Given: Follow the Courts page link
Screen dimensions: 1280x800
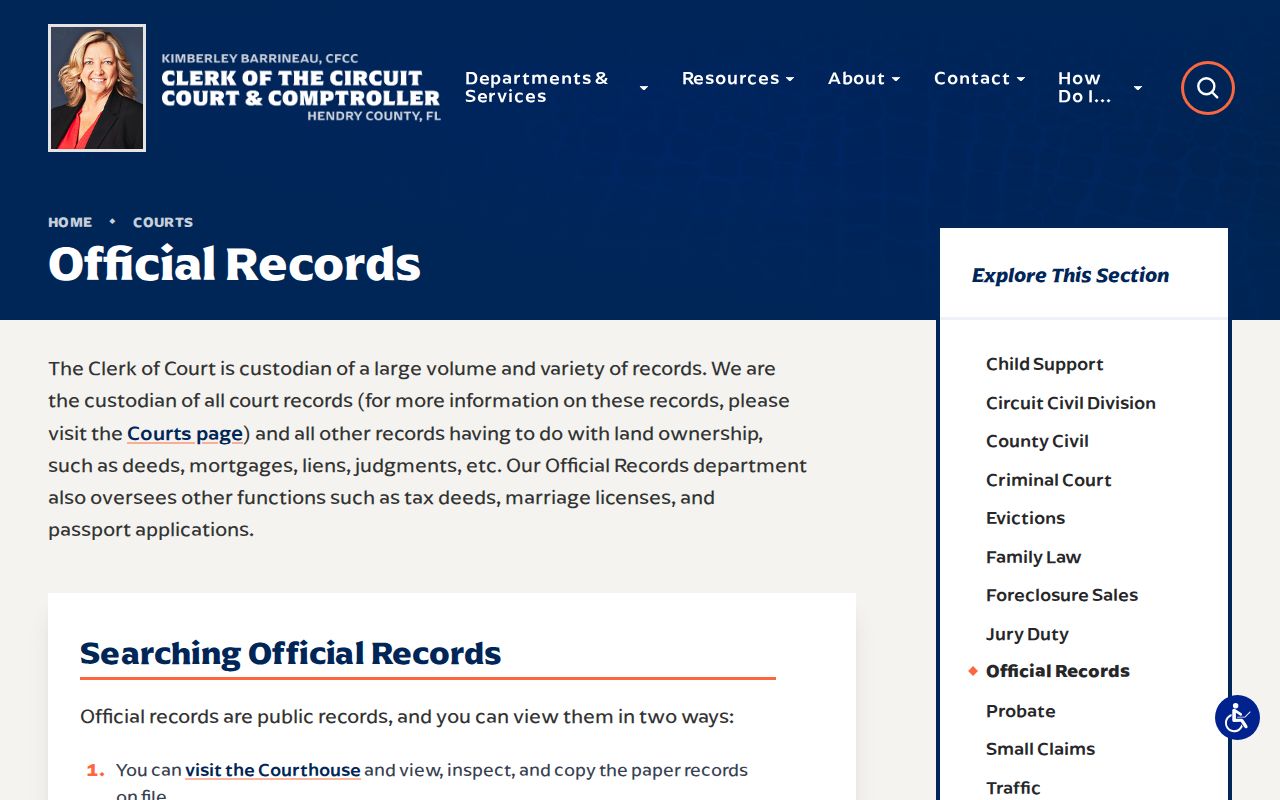Looking at the screenshot, I should [x=185, y=434].
